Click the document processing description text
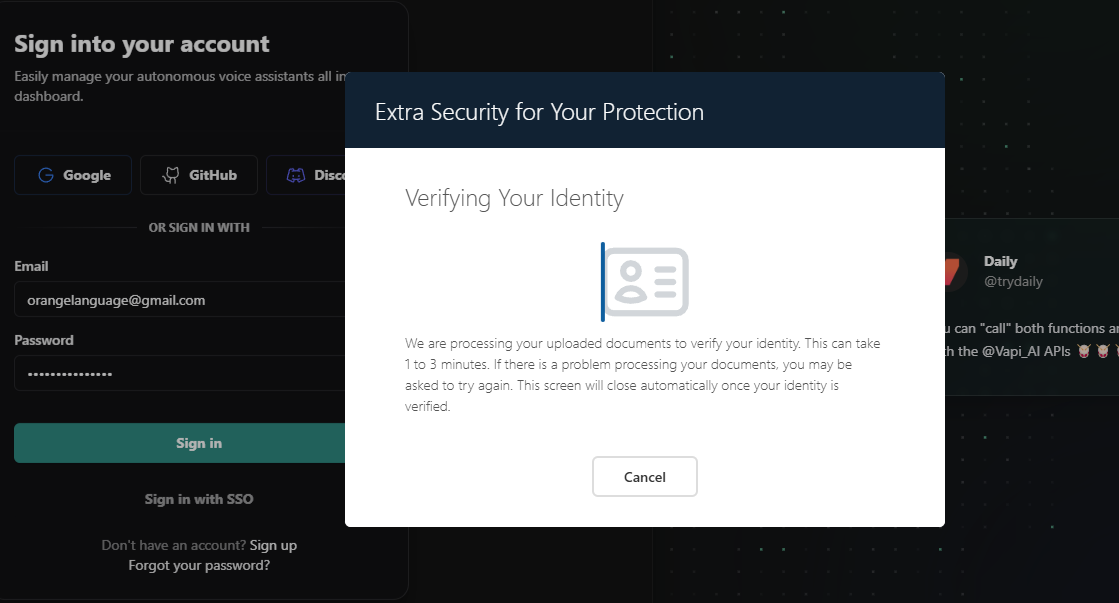Screen dimensions: 1119x603 643,375
